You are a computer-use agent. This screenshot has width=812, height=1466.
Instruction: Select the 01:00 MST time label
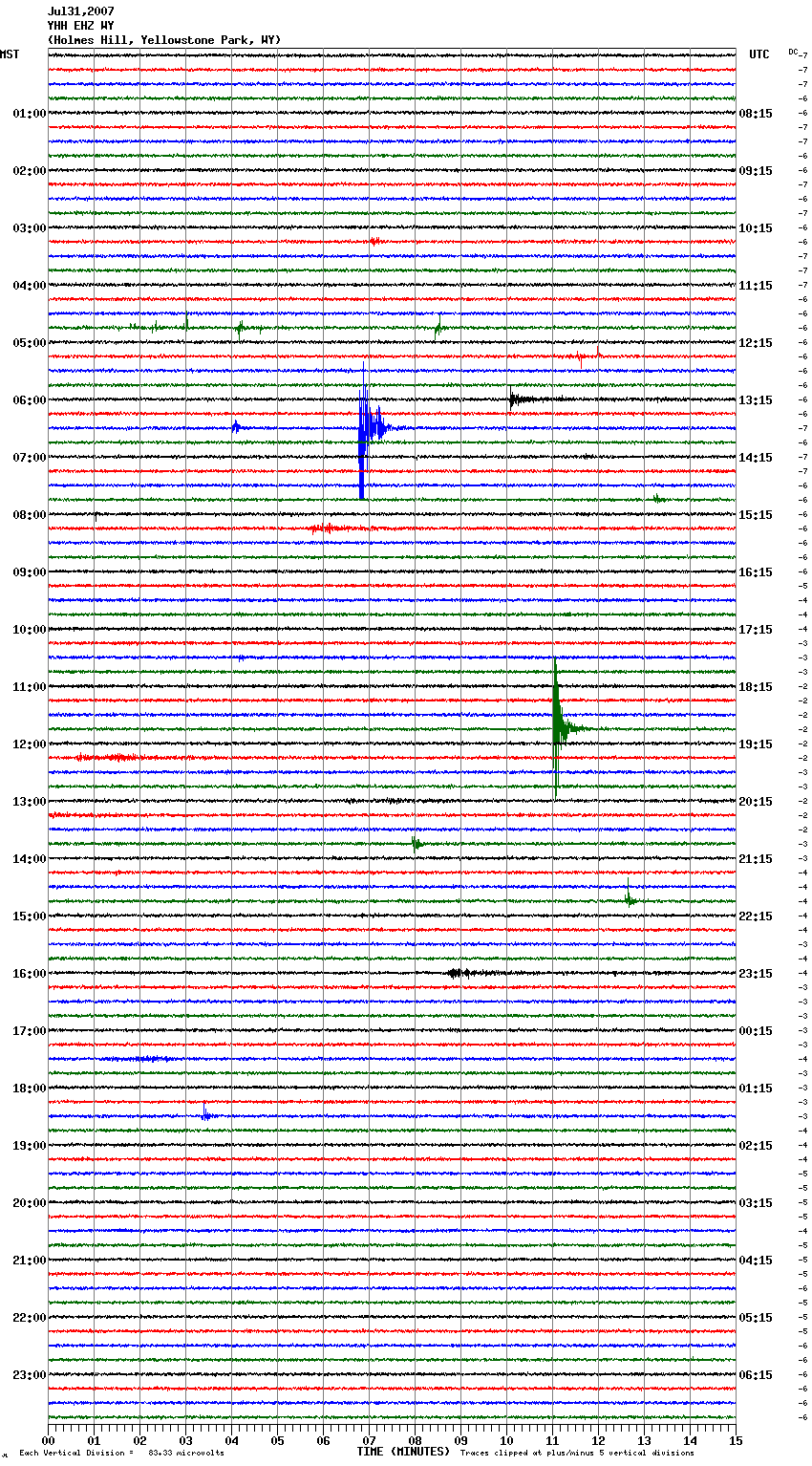pyautogui.click(x=30, y=114)
